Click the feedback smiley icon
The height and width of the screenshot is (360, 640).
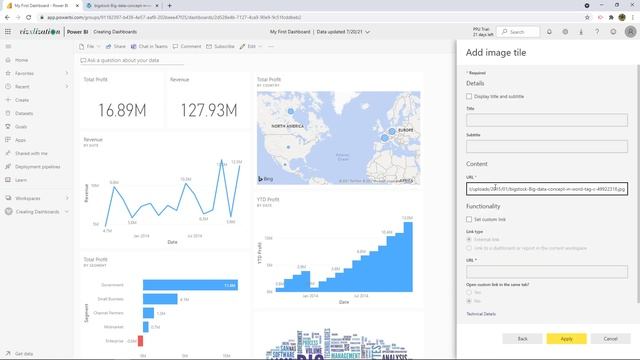613,32
